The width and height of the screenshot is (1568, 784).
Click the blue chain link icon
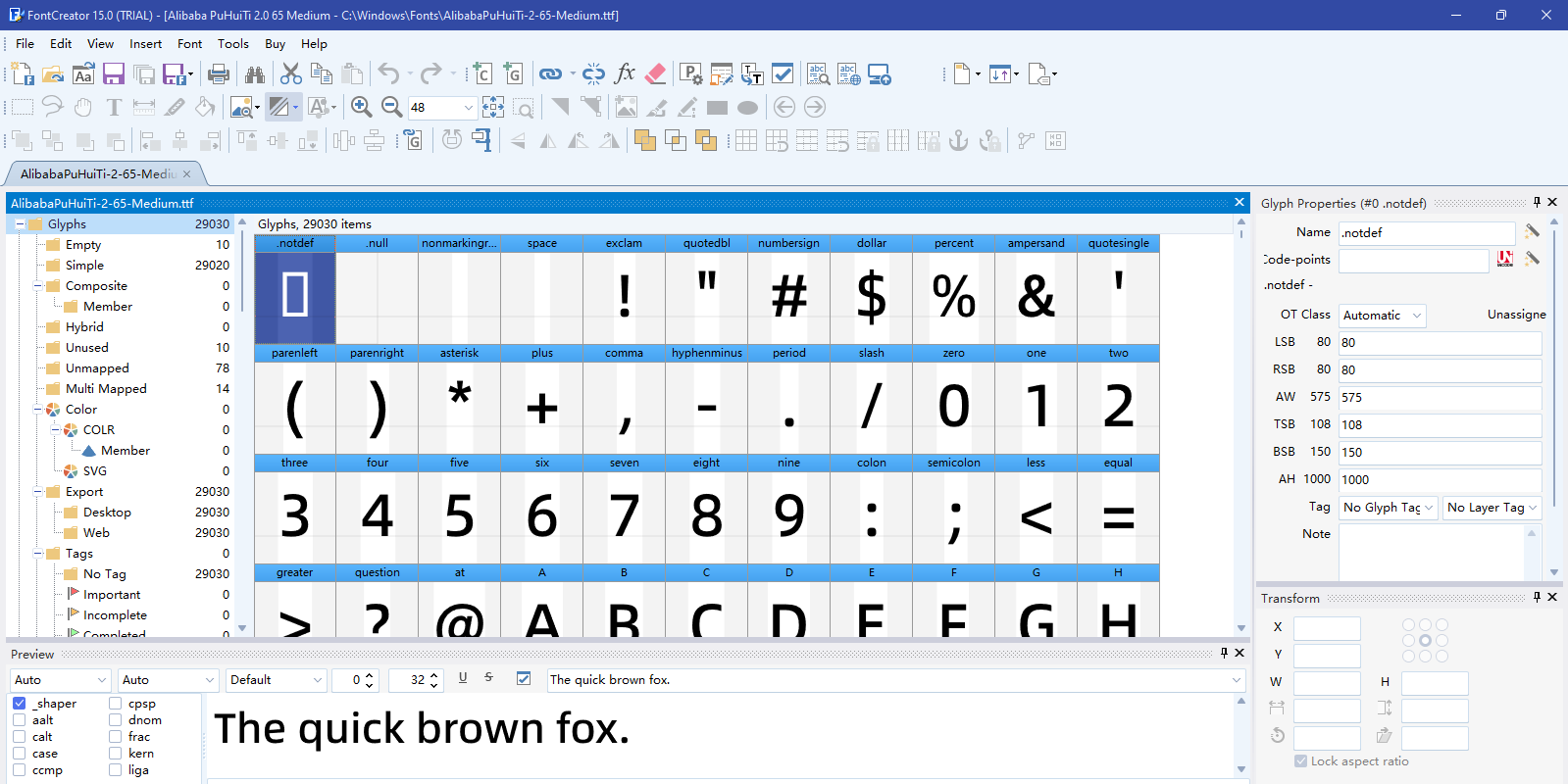click(551, 74)
